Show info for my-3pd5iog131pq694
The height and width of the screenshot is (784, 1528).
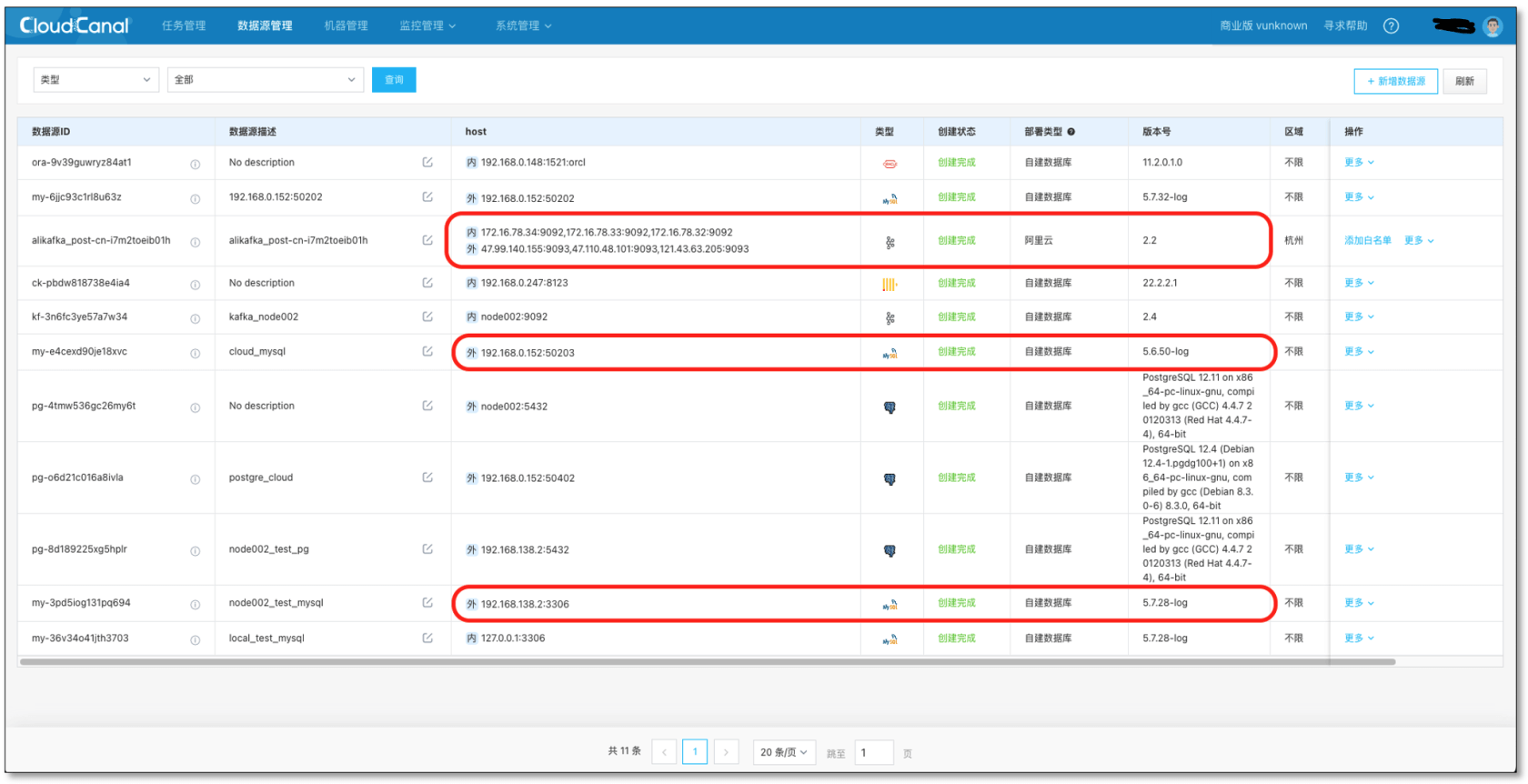click(x=195, y=604)
